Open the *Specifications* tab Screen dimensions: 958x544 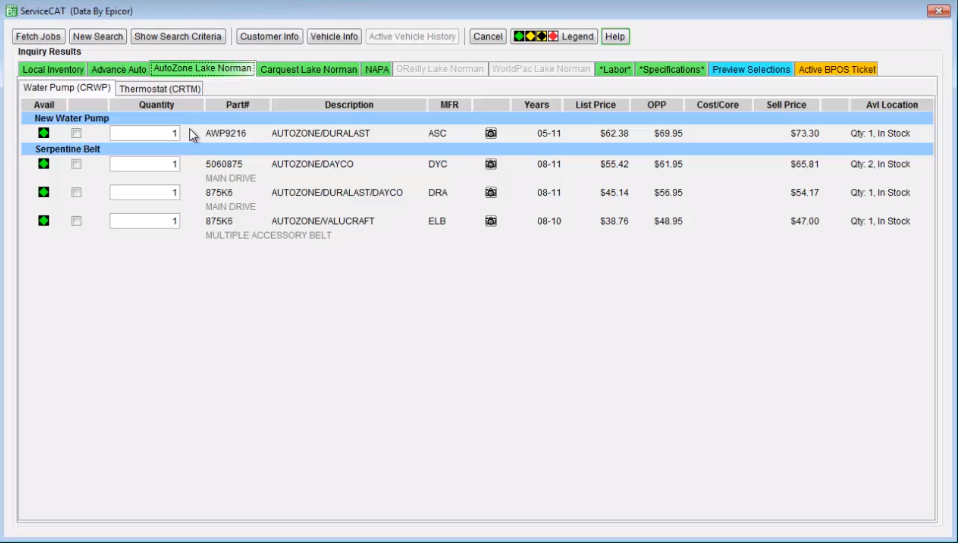coord(671,70)
